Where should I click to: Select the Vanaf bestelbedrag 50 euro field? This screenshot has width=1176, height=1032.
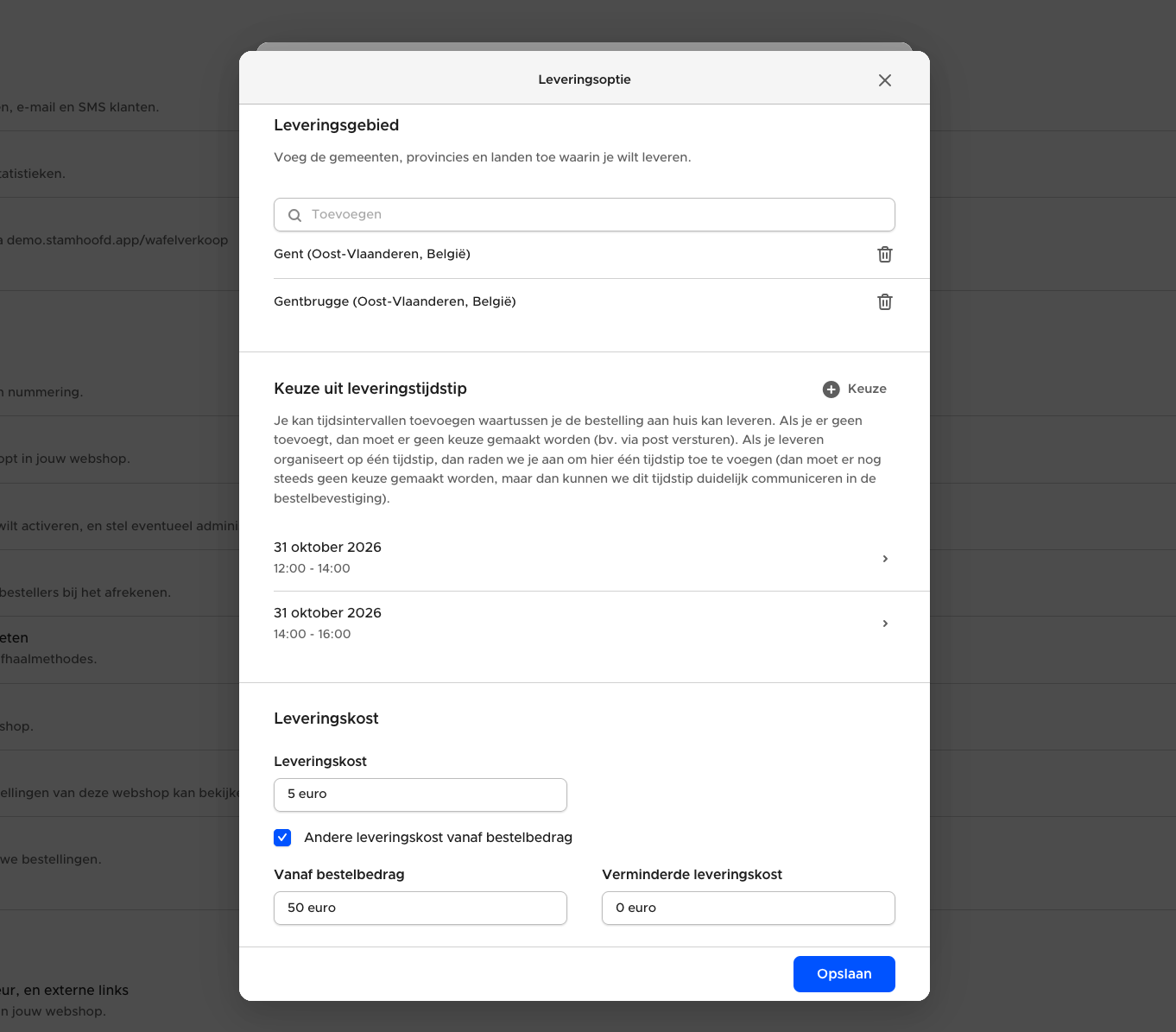point(420,908)
